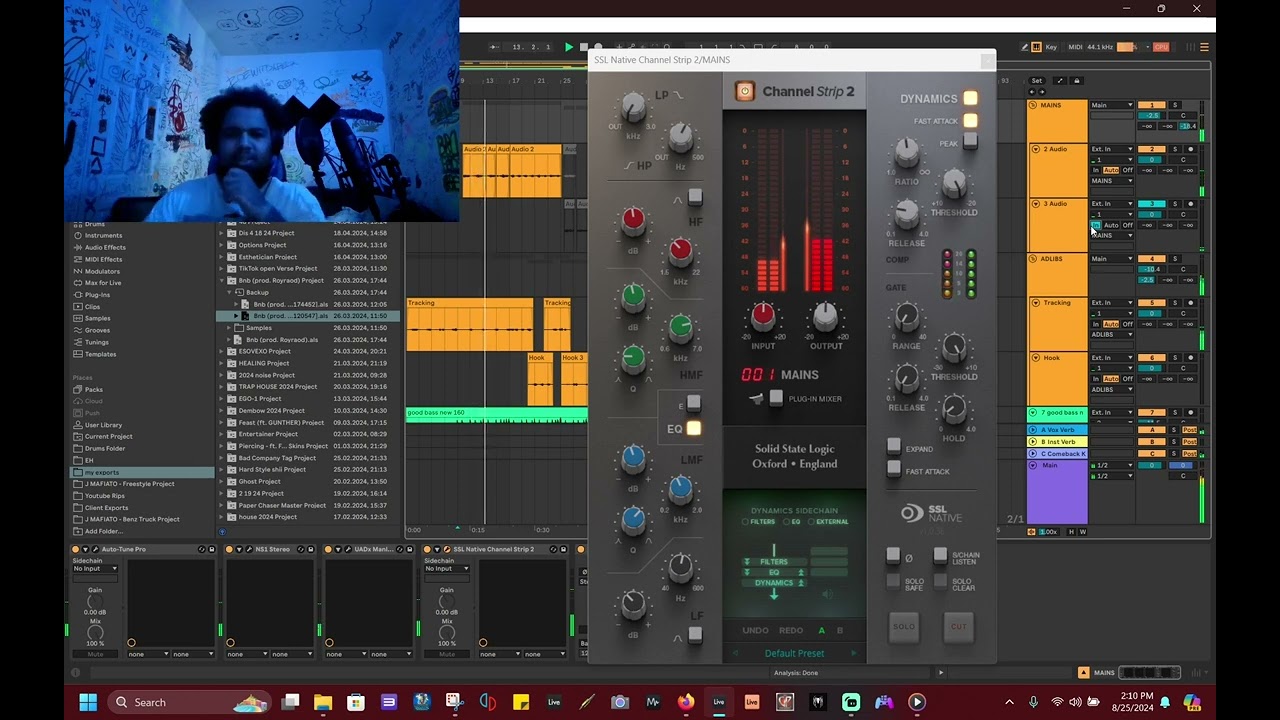Image resolution: width=1280 pixels, height=720 pixels.
Task: Set 3 Audio monitor to In
Action: pyautogui.click(x=1096, y=225)
